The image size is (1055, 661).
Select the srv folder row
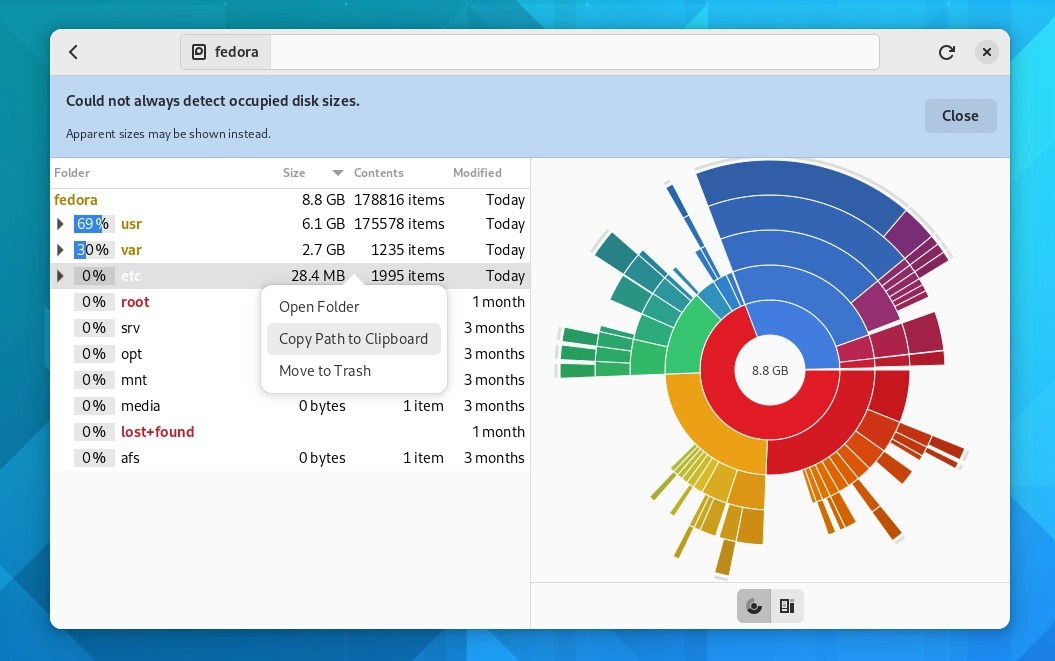[x=290, y=328]
